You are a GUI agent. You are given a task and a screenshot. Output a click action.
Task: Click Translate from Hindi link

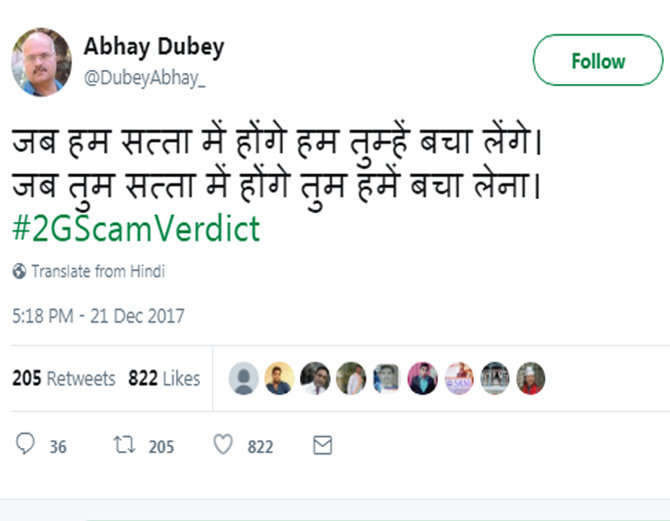point(97,271)
